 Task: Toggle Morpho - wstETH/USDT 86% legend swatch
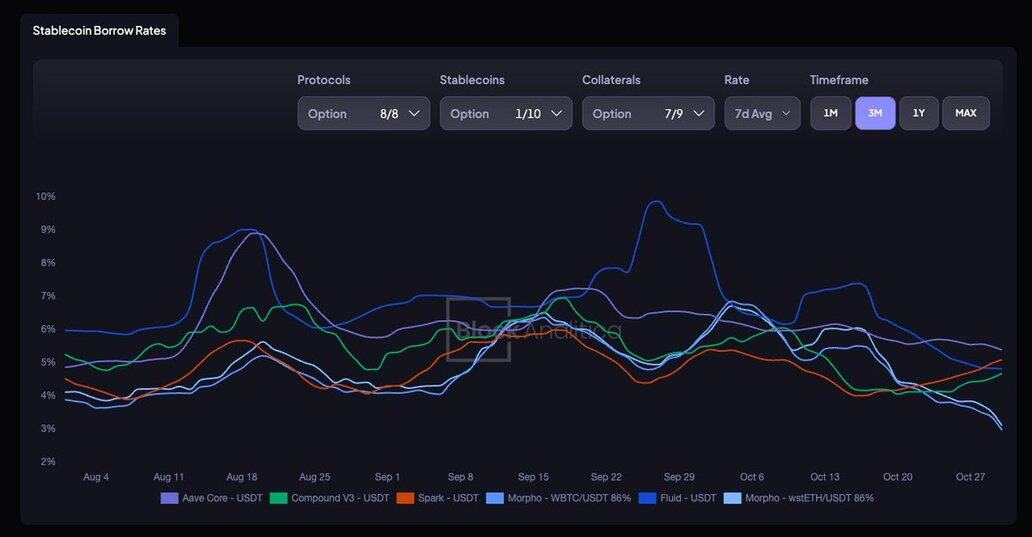click(x=733, y=498)
